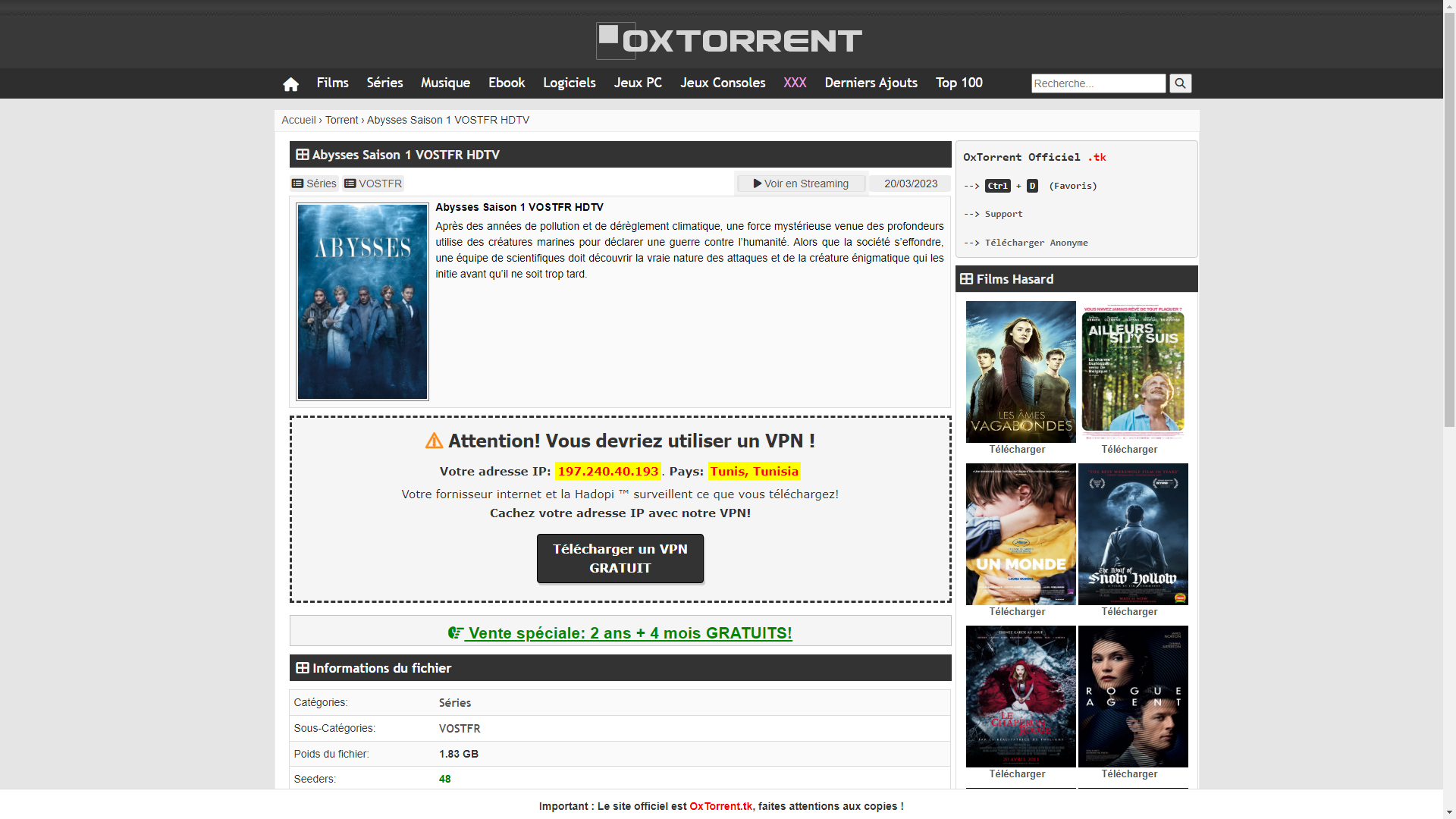Screen dimensions: 1456x819
Task: Open Les Âmes Vagabondes poster
Action: [x=1021, y=372]
